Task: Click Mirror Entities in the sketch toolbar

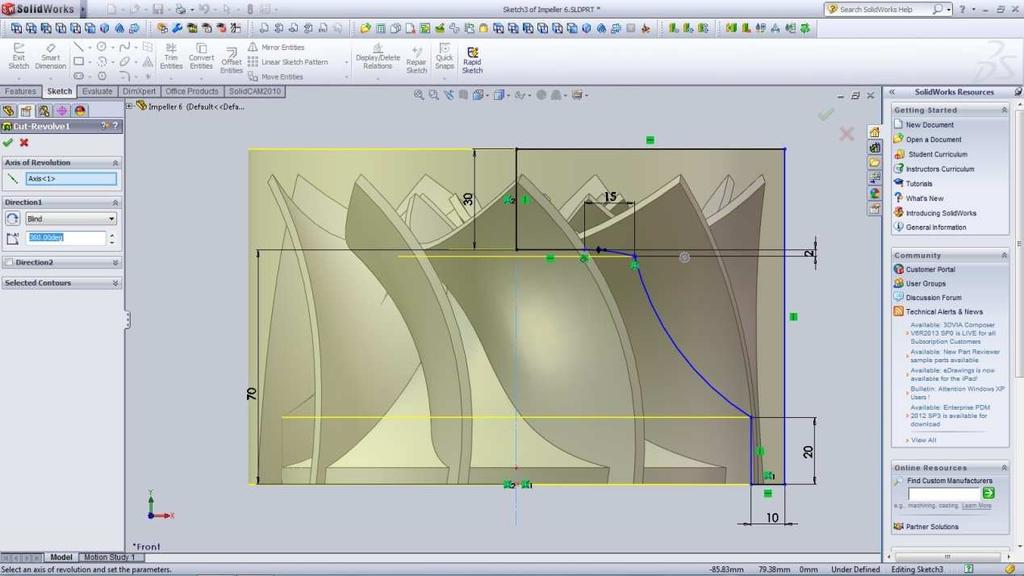Action: click(x=276, y=47)
